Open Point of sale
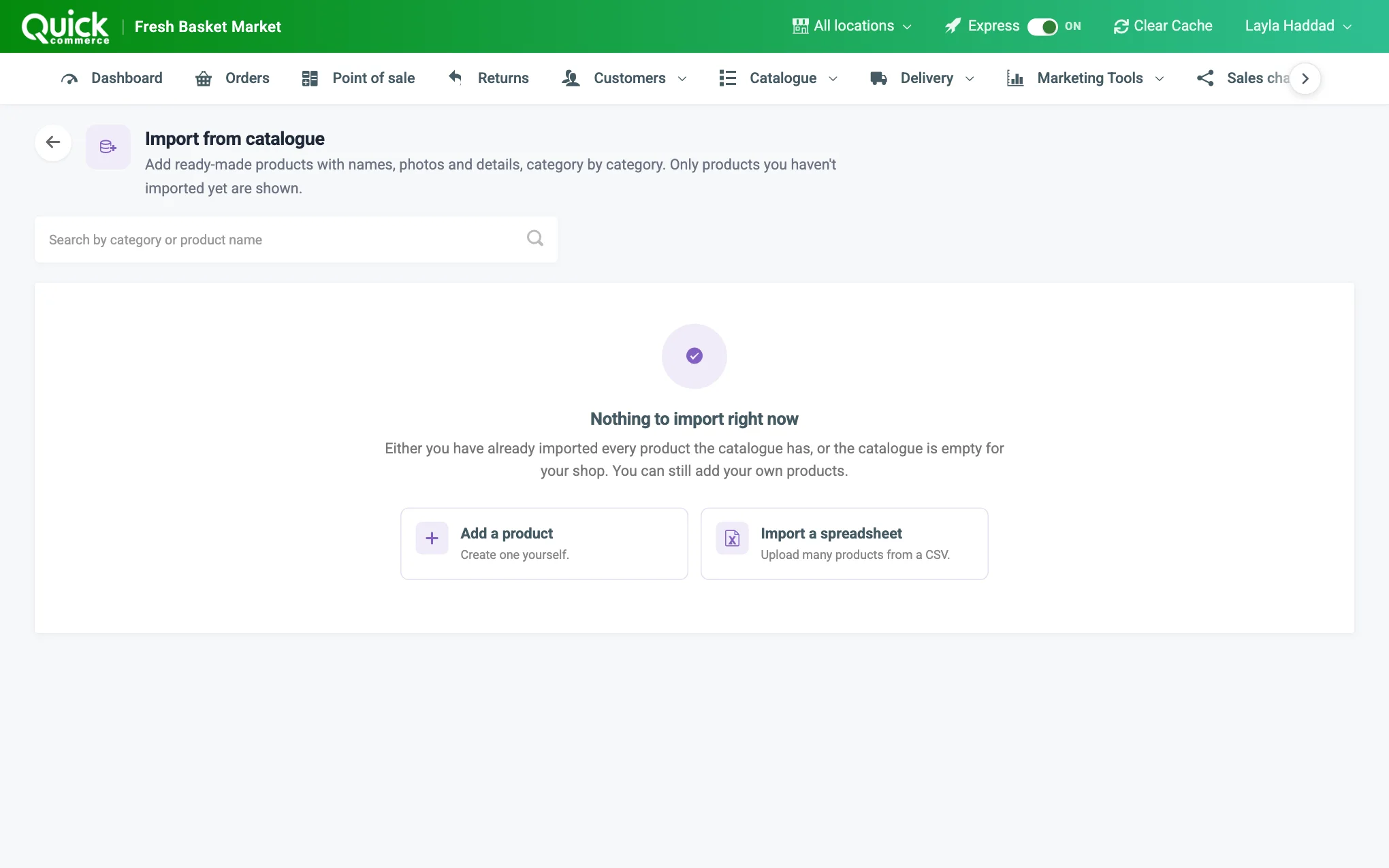 tap(358, 78)
